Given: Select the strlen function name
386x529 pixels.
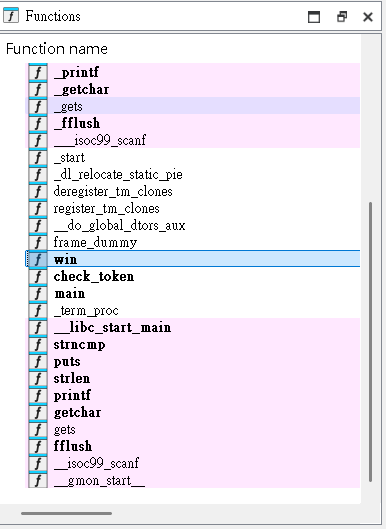Looking at the screenshot, I should tap(72, 378).
